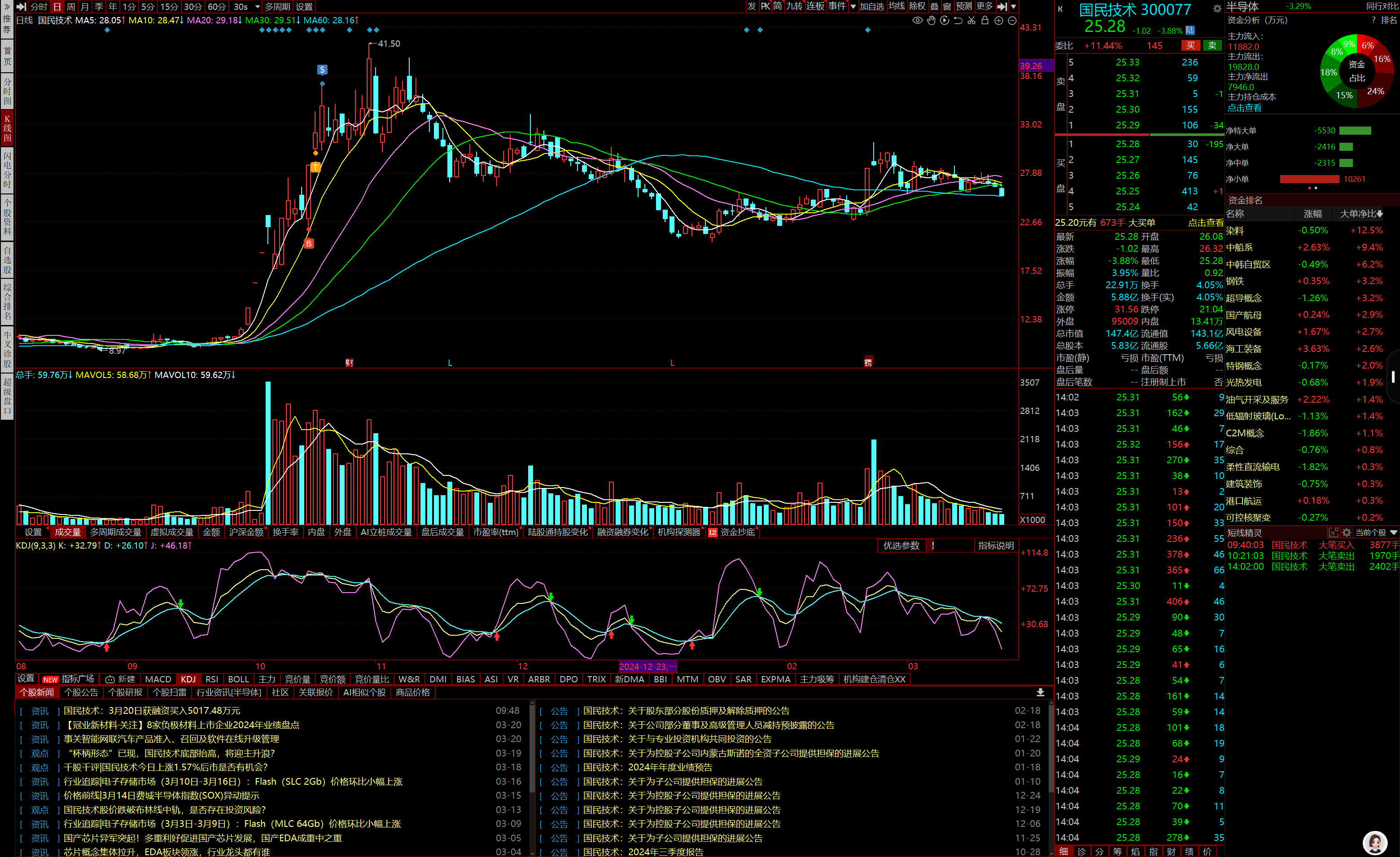The height and width of the screenshot is (857, 1400).
Task: Download news list via download arrow icon
Action: tap(1040, 692)
